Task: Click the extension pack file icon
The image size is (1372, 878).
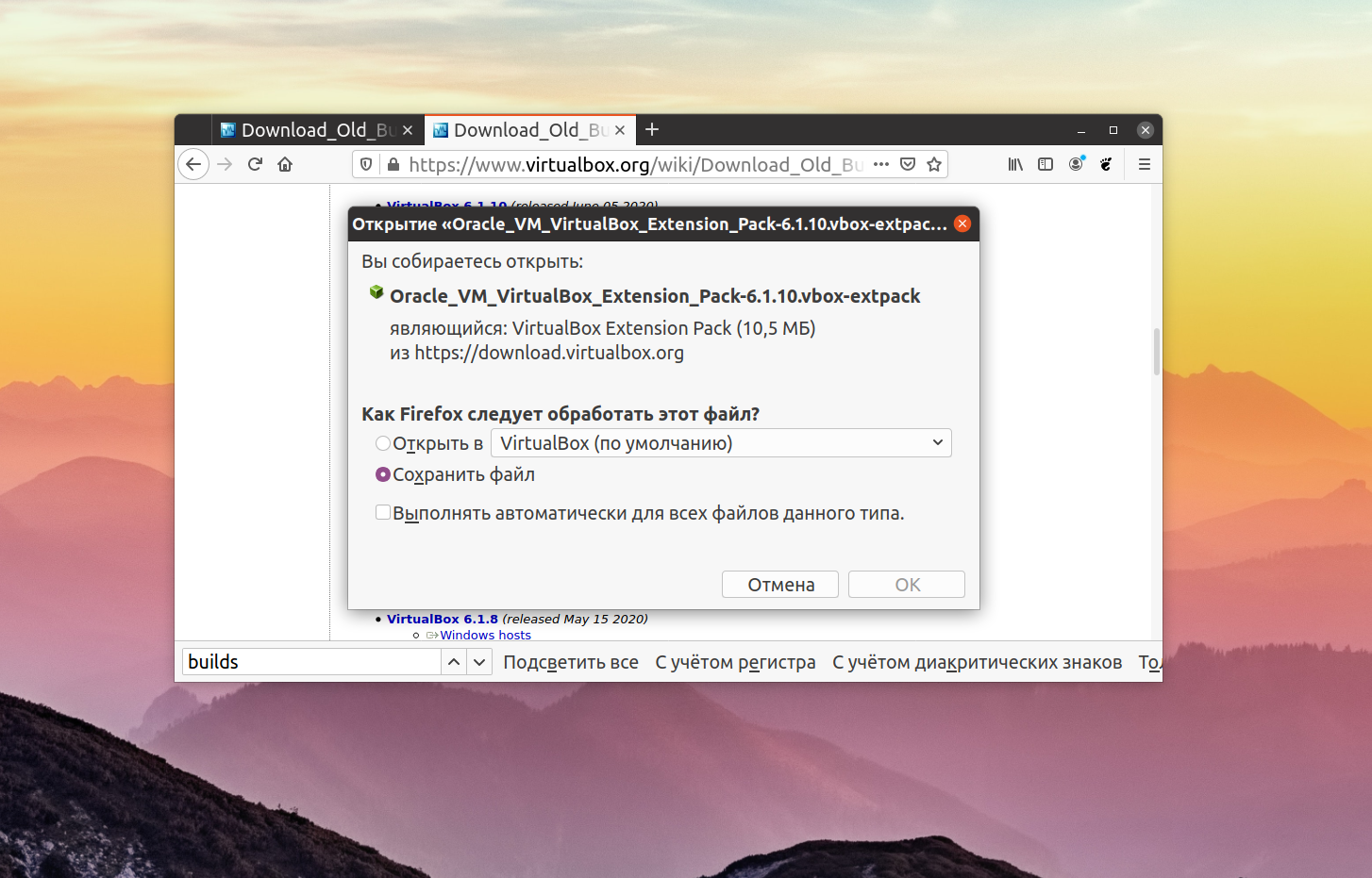Action: [x=376, y=293]
